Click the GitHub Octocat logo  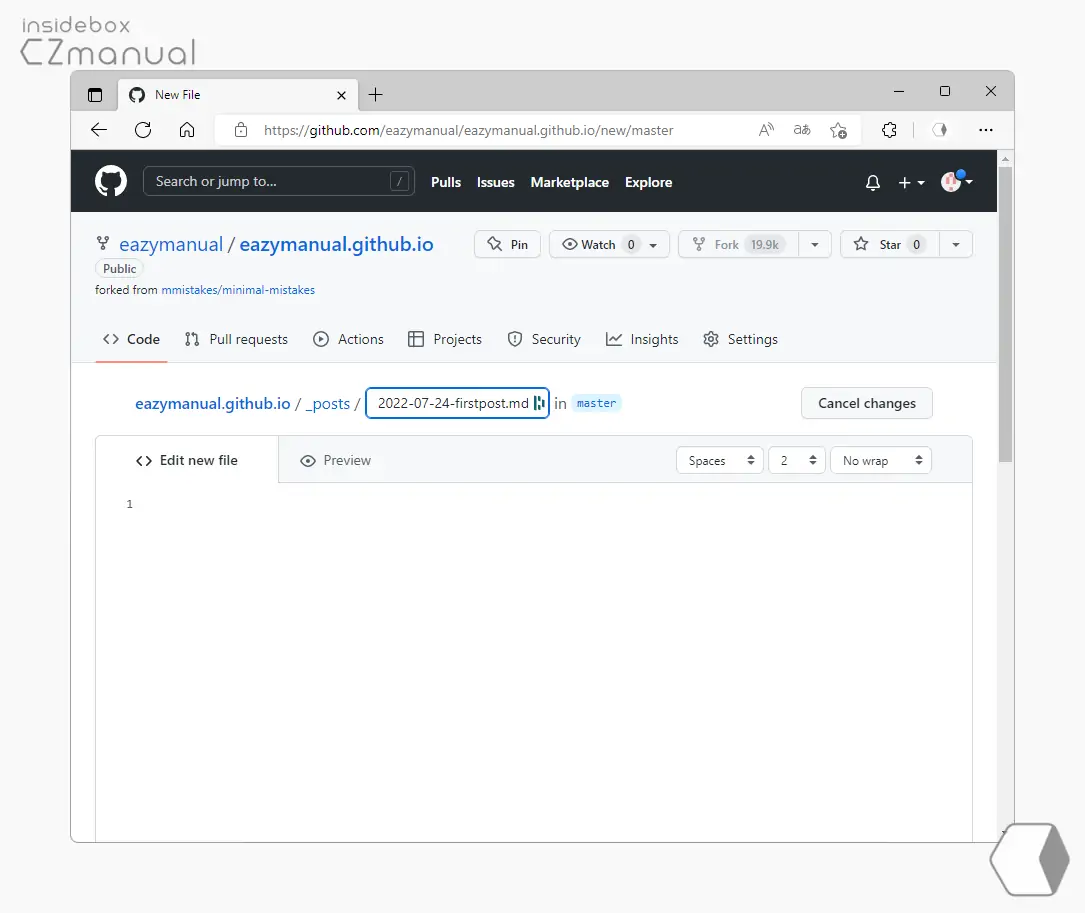click(x=111, y=181)
